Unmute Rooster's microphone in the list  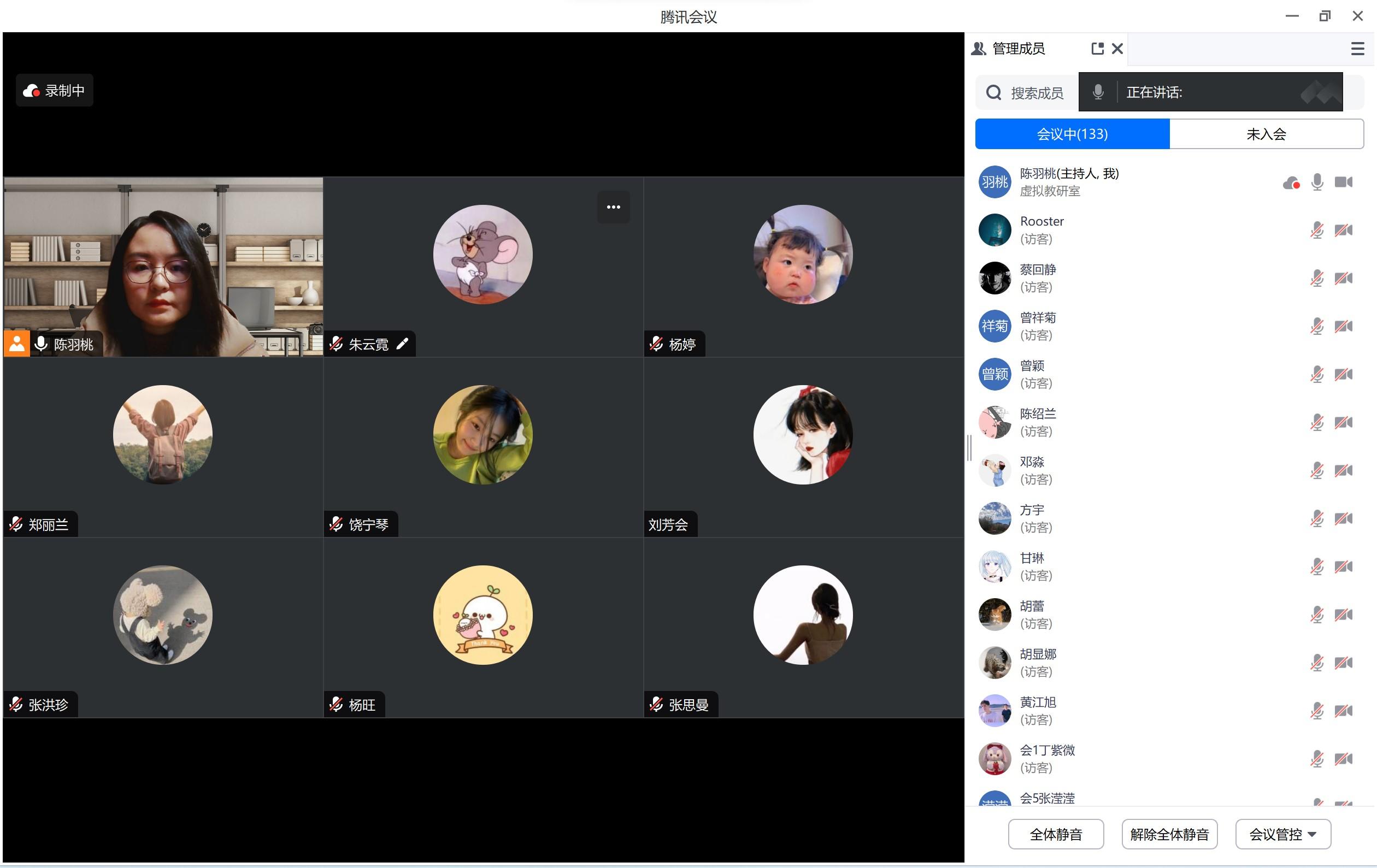1317,231
